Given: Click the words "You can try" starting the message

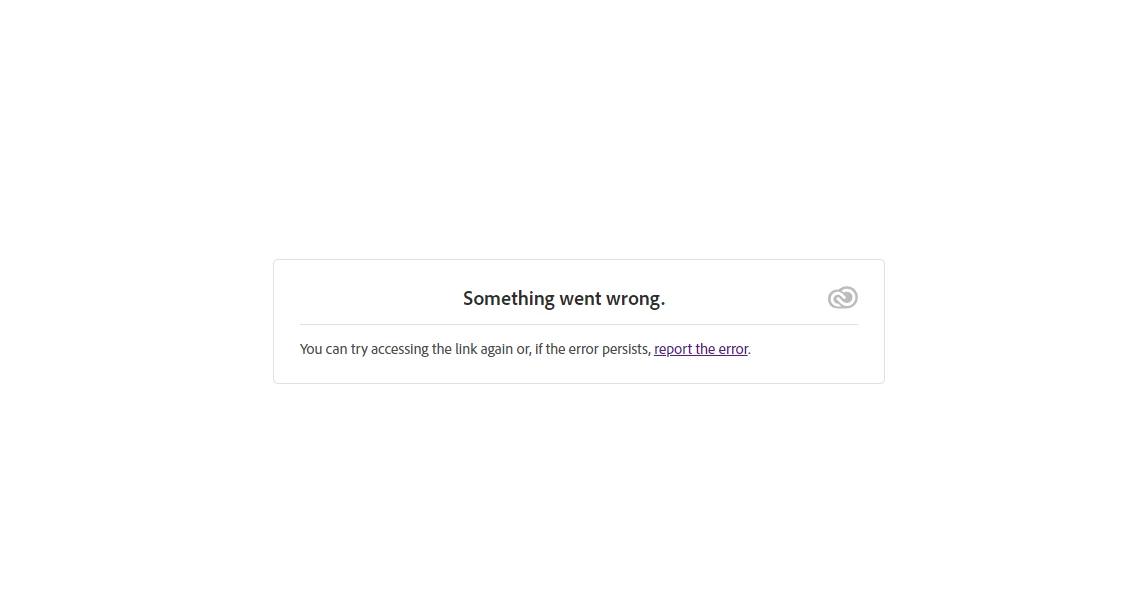Looking at the screenshot, I should tap(333, 349).
